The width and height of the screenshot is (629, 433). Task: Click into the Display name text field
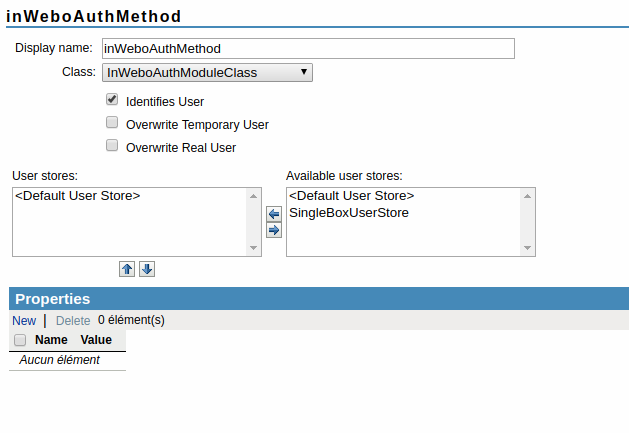pyautogui.click(x=308, y=48)
